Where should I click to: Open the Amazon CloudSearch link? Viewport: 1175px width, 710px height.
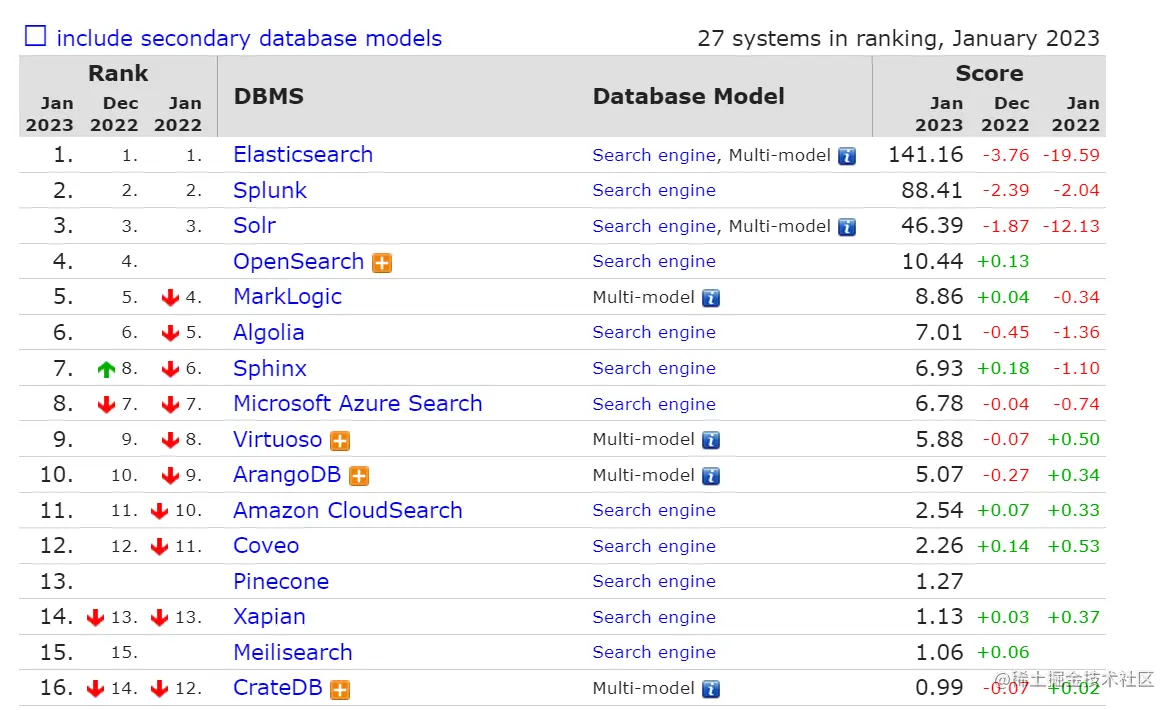pos(348,511)
